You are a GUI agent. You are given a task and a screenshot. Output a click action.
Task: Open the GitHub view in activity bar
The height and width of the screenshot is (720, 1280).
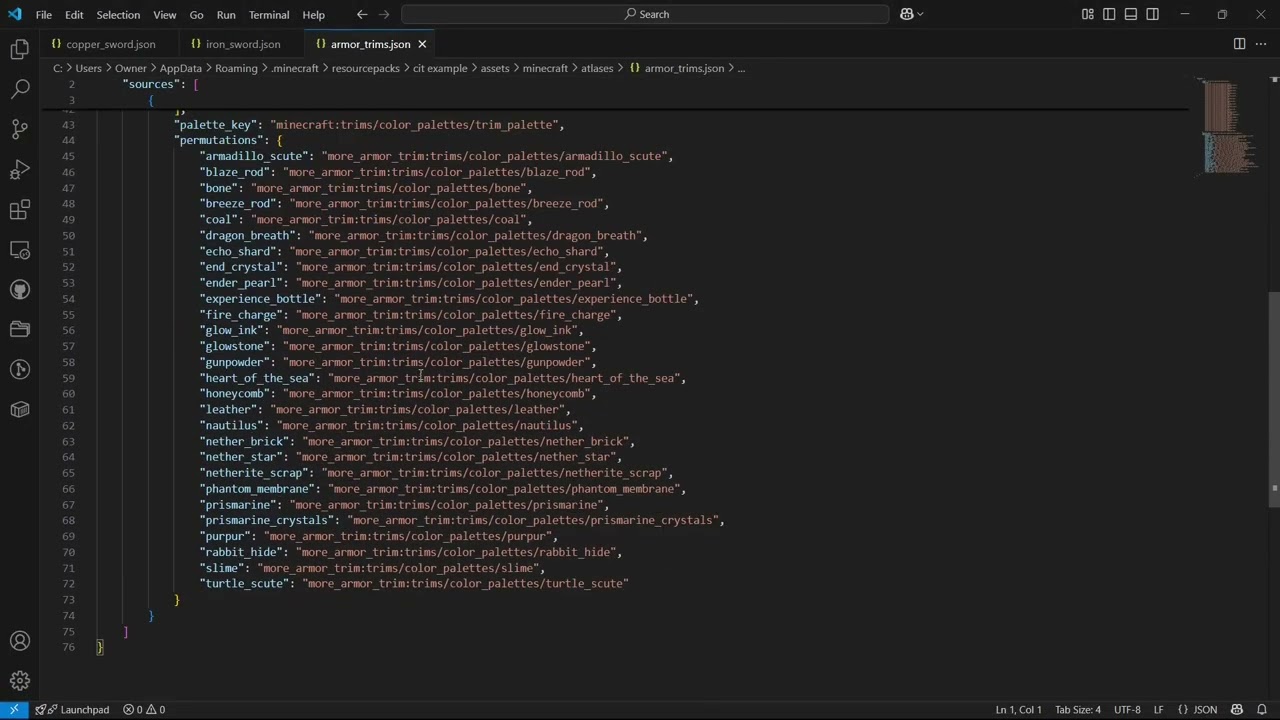tap(20, 289)
